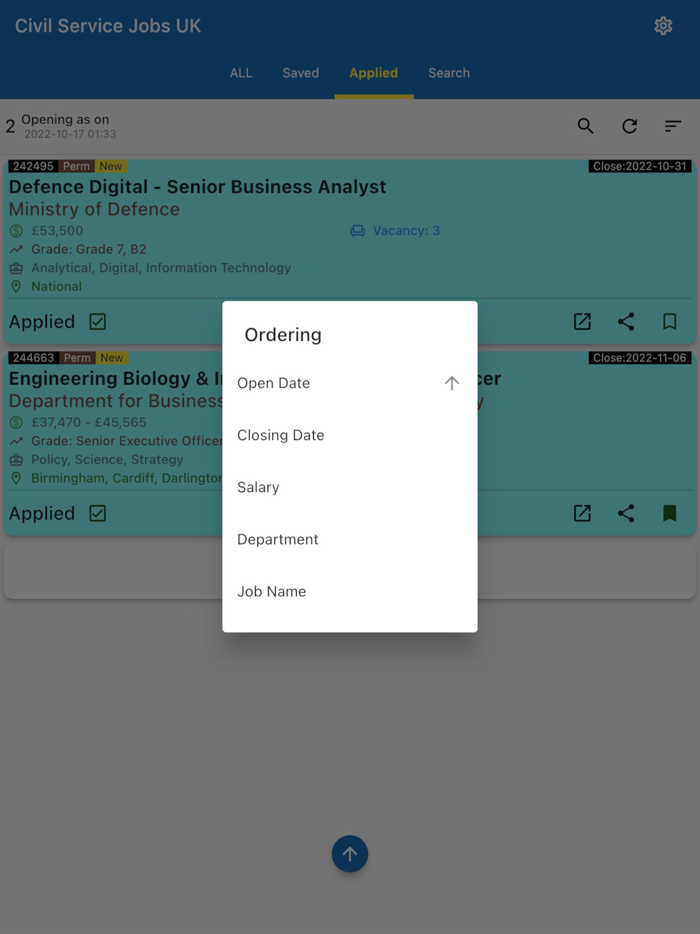Click Close:2022-11-06 date badge
700x934 pixels.
(x=640, y=358)
